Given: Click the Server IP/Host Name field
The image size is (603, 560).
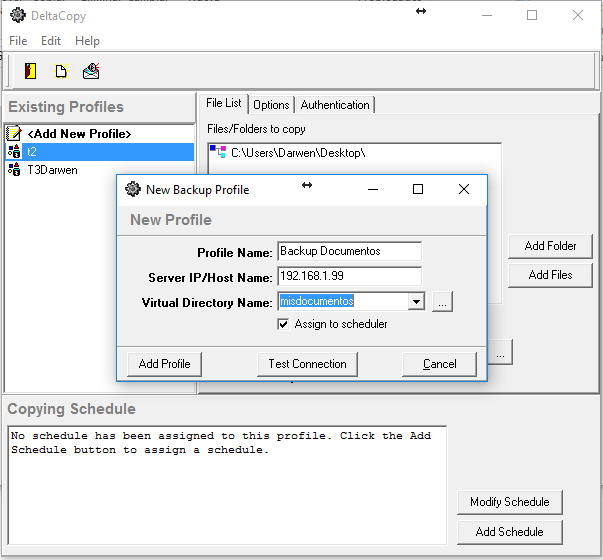Looking at the screenshot, I should 349,276.
